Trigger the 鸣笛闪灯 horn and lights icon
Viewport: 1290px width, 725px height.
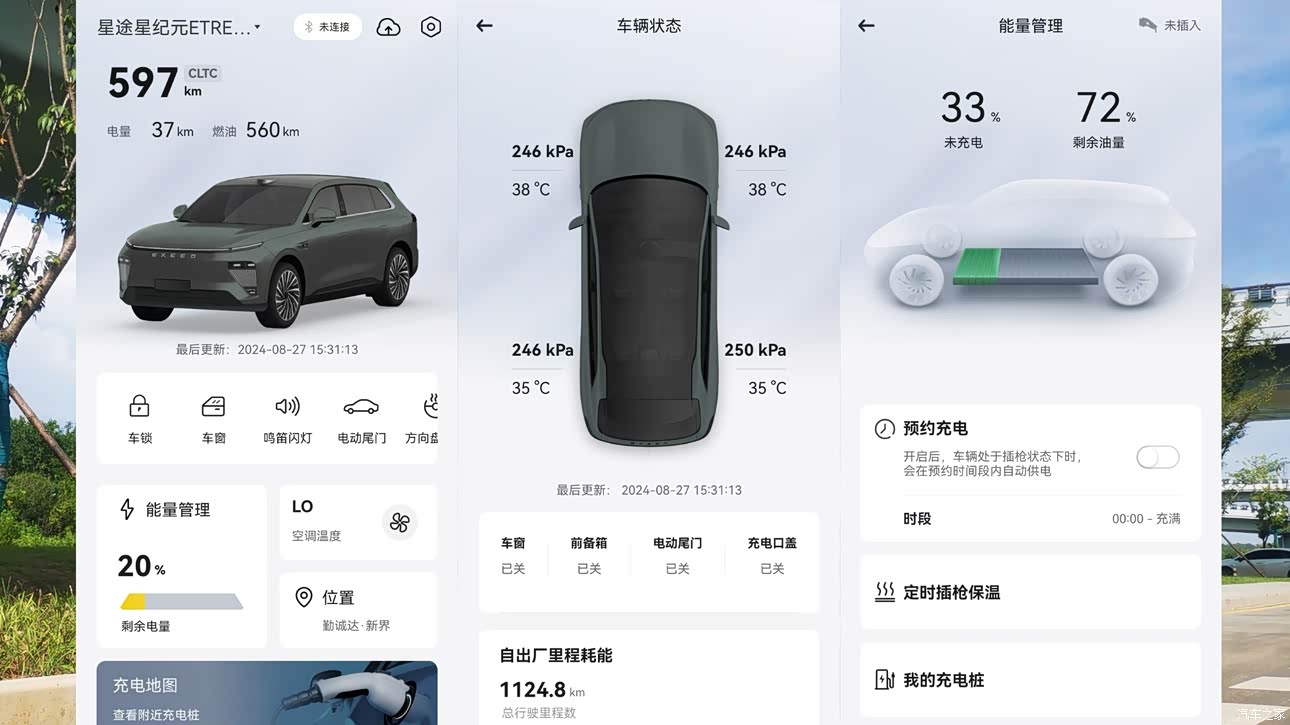click(287, 406)
